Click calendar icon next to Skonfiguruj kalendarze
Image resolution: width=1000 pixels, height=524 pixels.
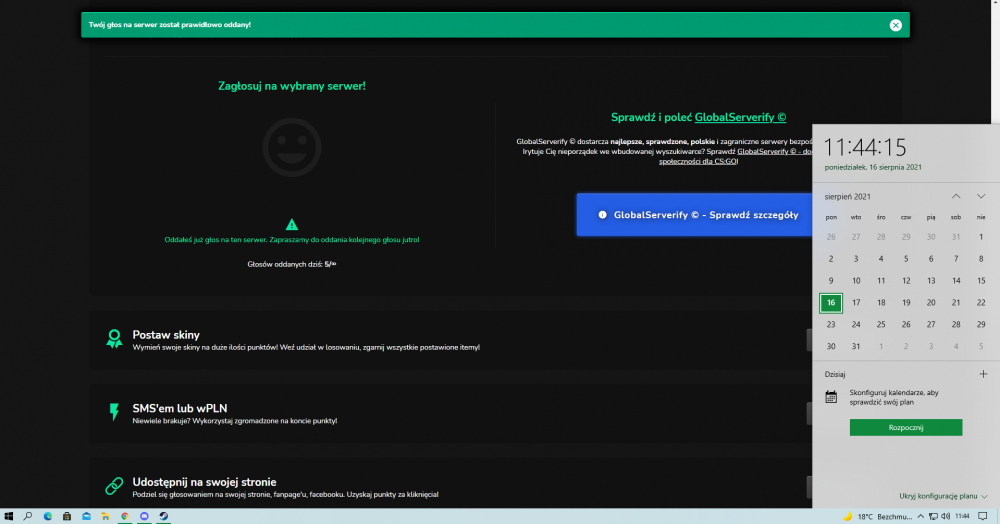pos(831,397)
